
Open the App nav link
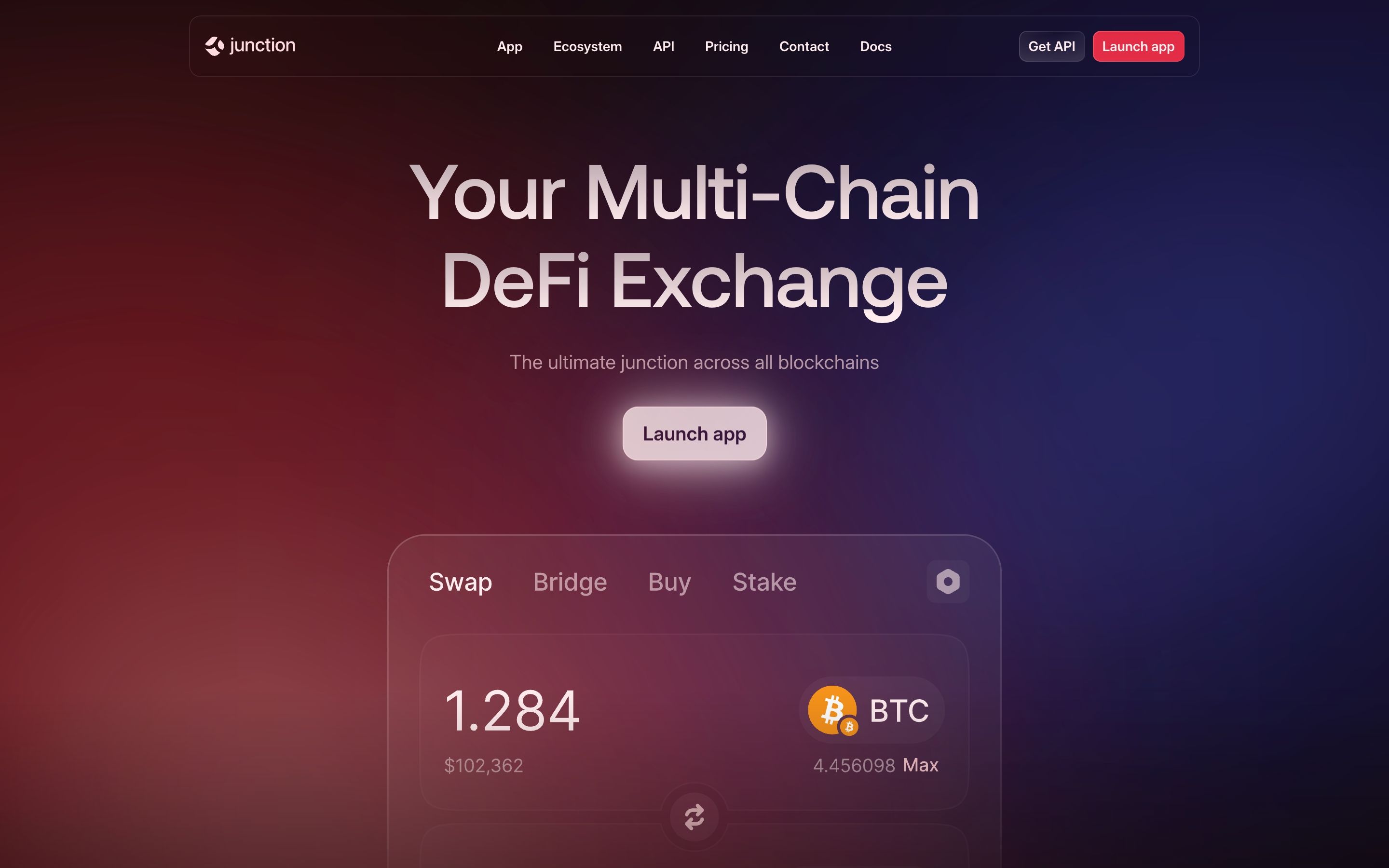click(x=509, y=46)
